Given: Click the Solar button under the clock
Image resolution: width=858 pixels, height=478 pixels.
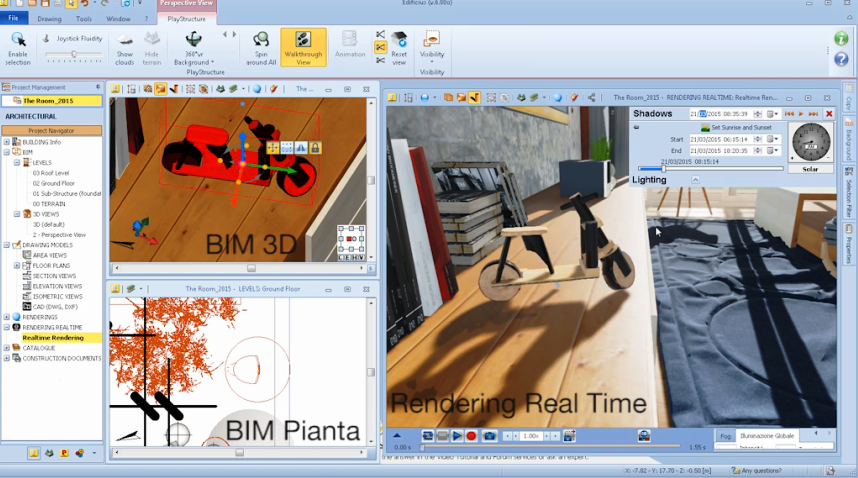Looking at the screenshot, I should coord(810,169).
